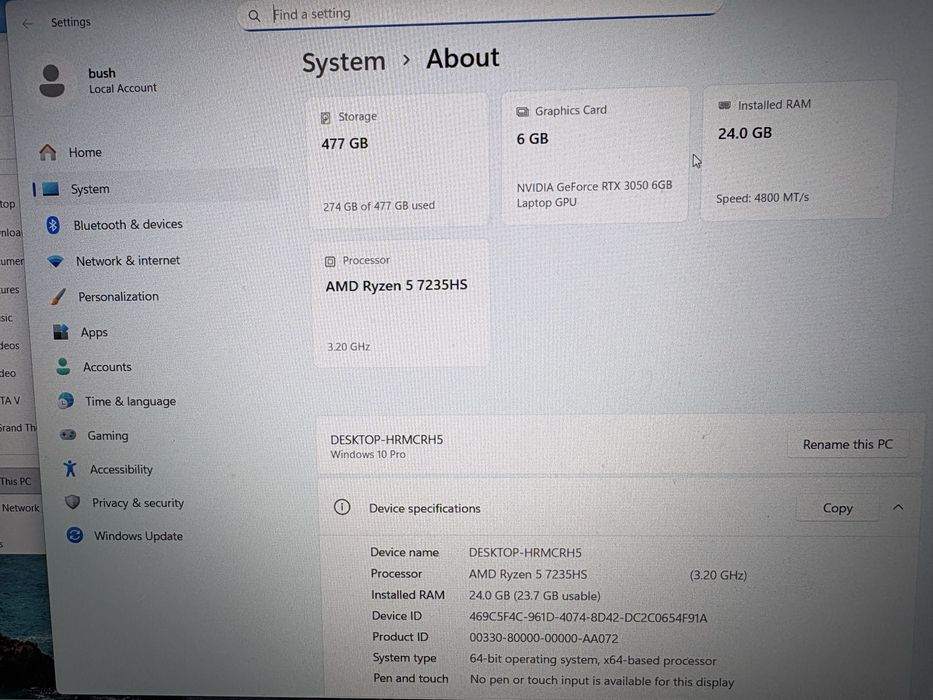Select System in the sidebar

(x=156, y=189)
